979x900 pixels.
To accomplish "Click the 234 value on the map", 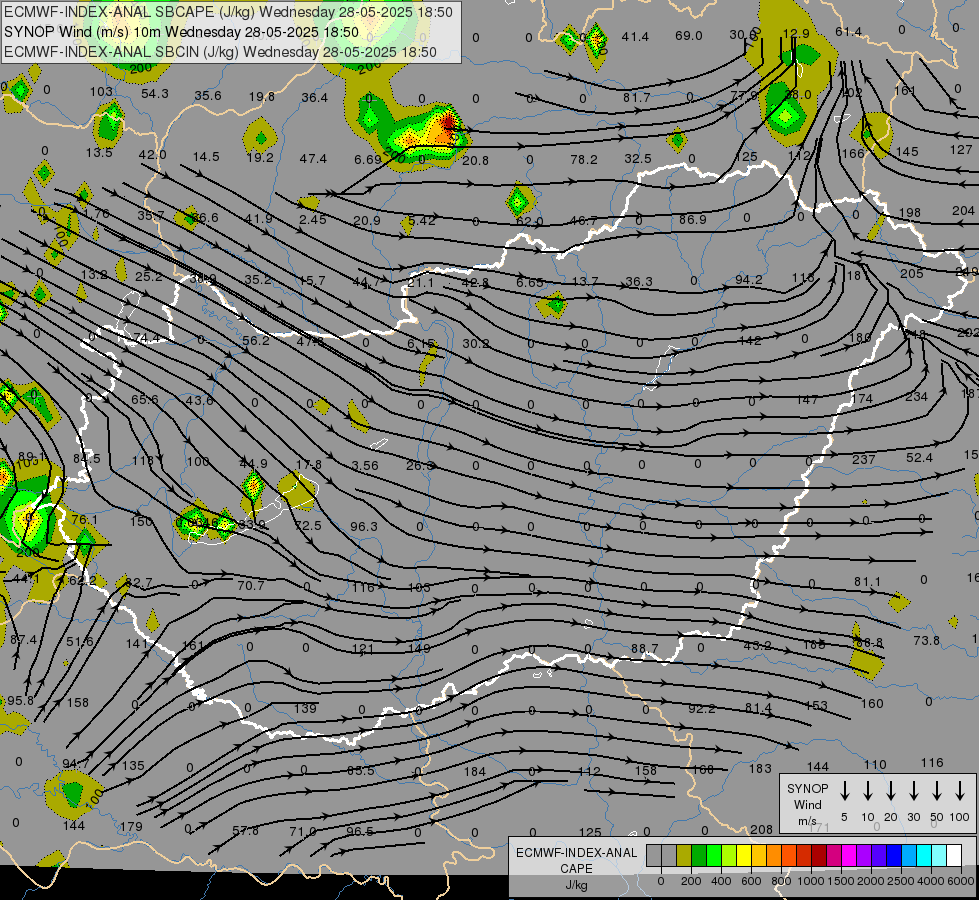I will click(x=917, y=397).
